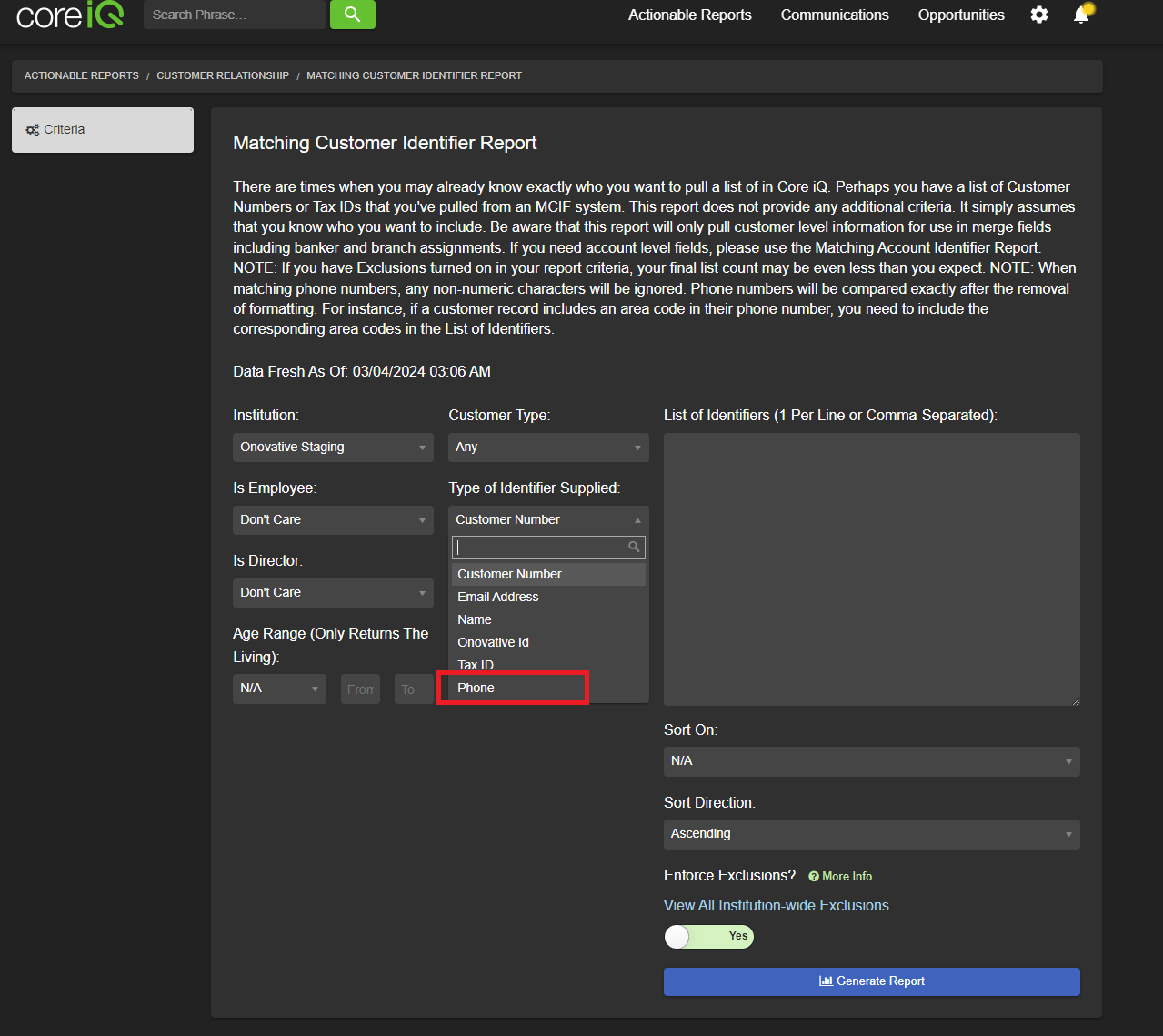The height and width of the screenshot is (1036, 1163).
Task: Open the Age Range N/A dropdown
Action: pyautogui.click(x=279, y=689)
